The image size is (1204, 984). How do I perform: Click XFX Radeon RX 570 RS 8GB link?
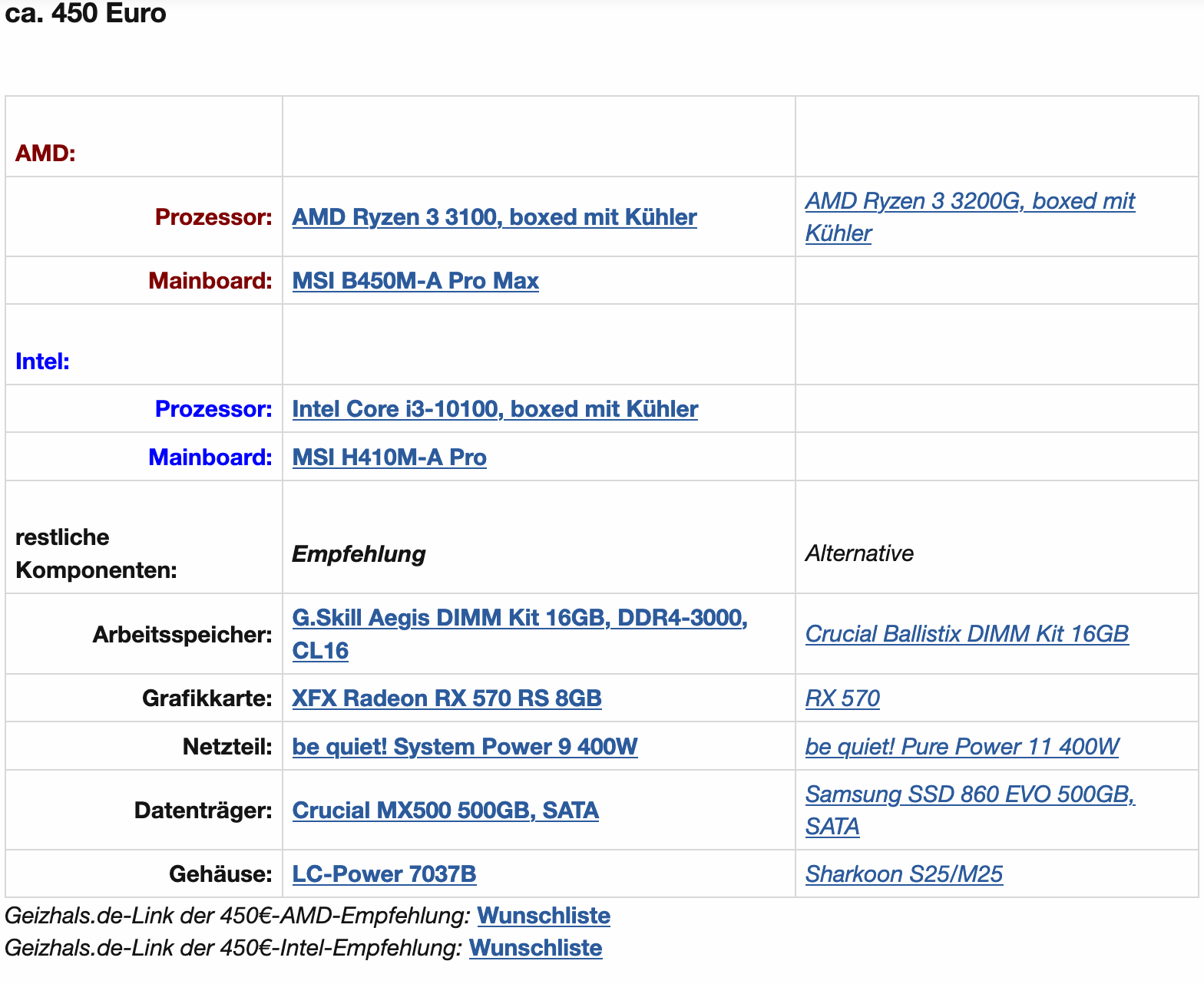click(447, 698)
